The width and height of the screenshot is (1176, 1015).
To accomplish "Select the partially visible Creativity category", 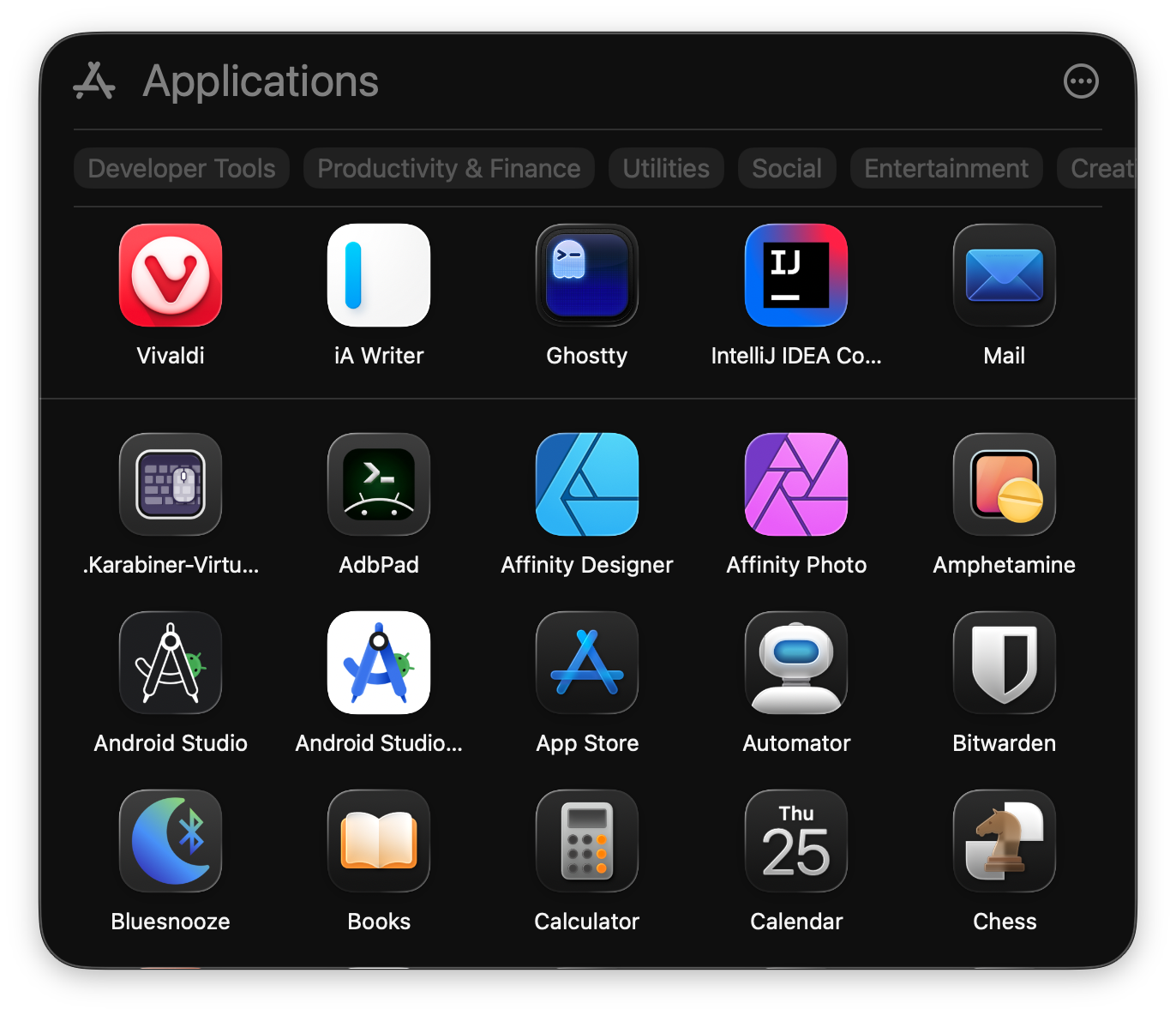I will coord(1098,168).
